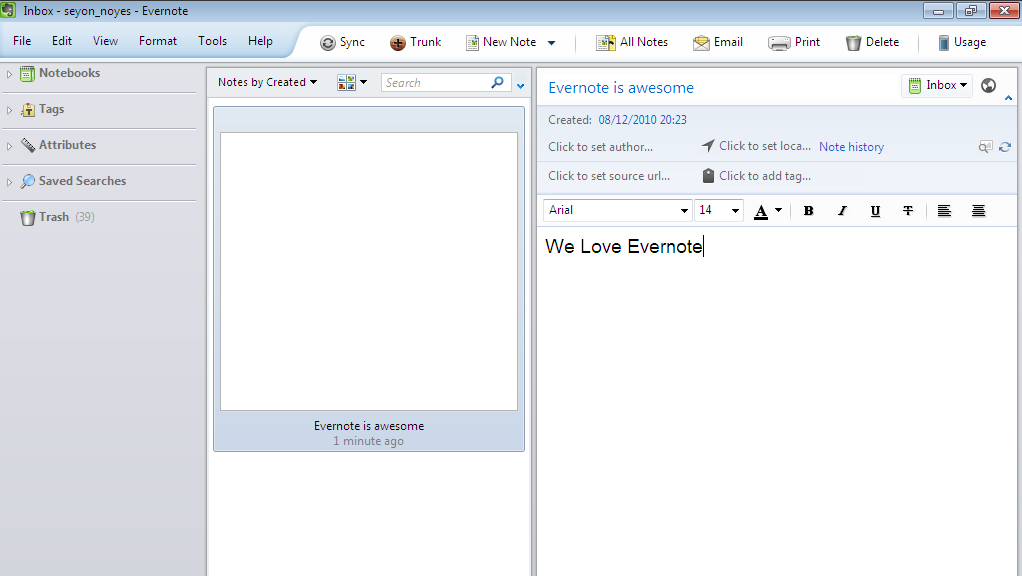This screenshot has height=576, width=1022.
Task: Click to add tag field
Action: click(765, 176)
